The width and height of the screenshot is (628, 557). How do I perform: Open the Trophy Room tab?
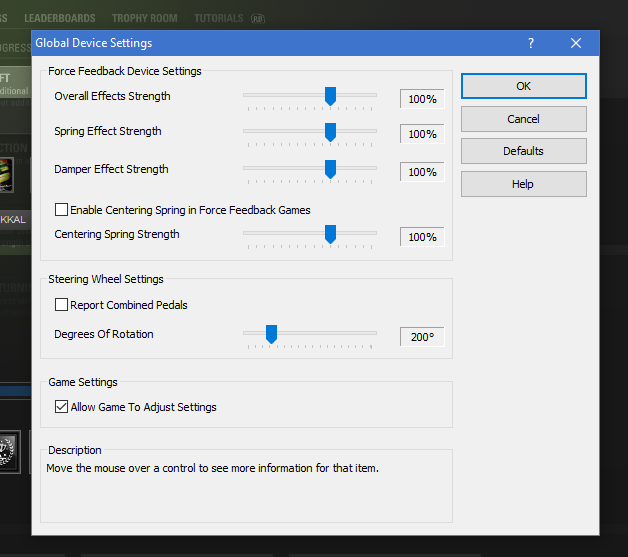pos(144,18)
